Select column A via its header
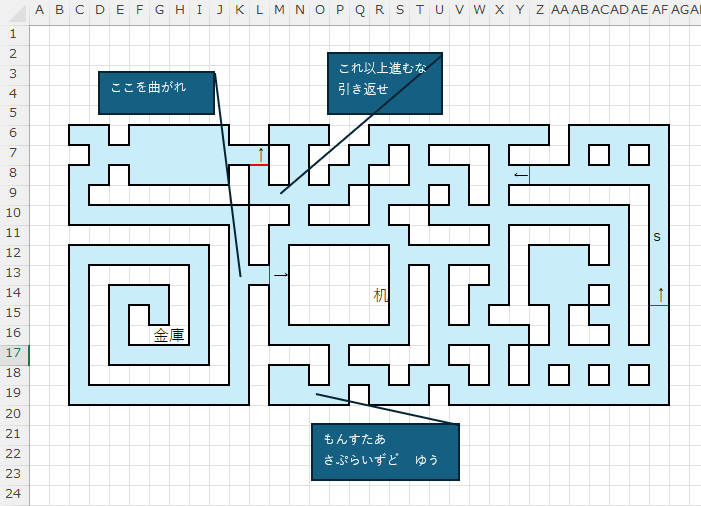The height and width of the screenshot is (506, 701). pos(40,10)
